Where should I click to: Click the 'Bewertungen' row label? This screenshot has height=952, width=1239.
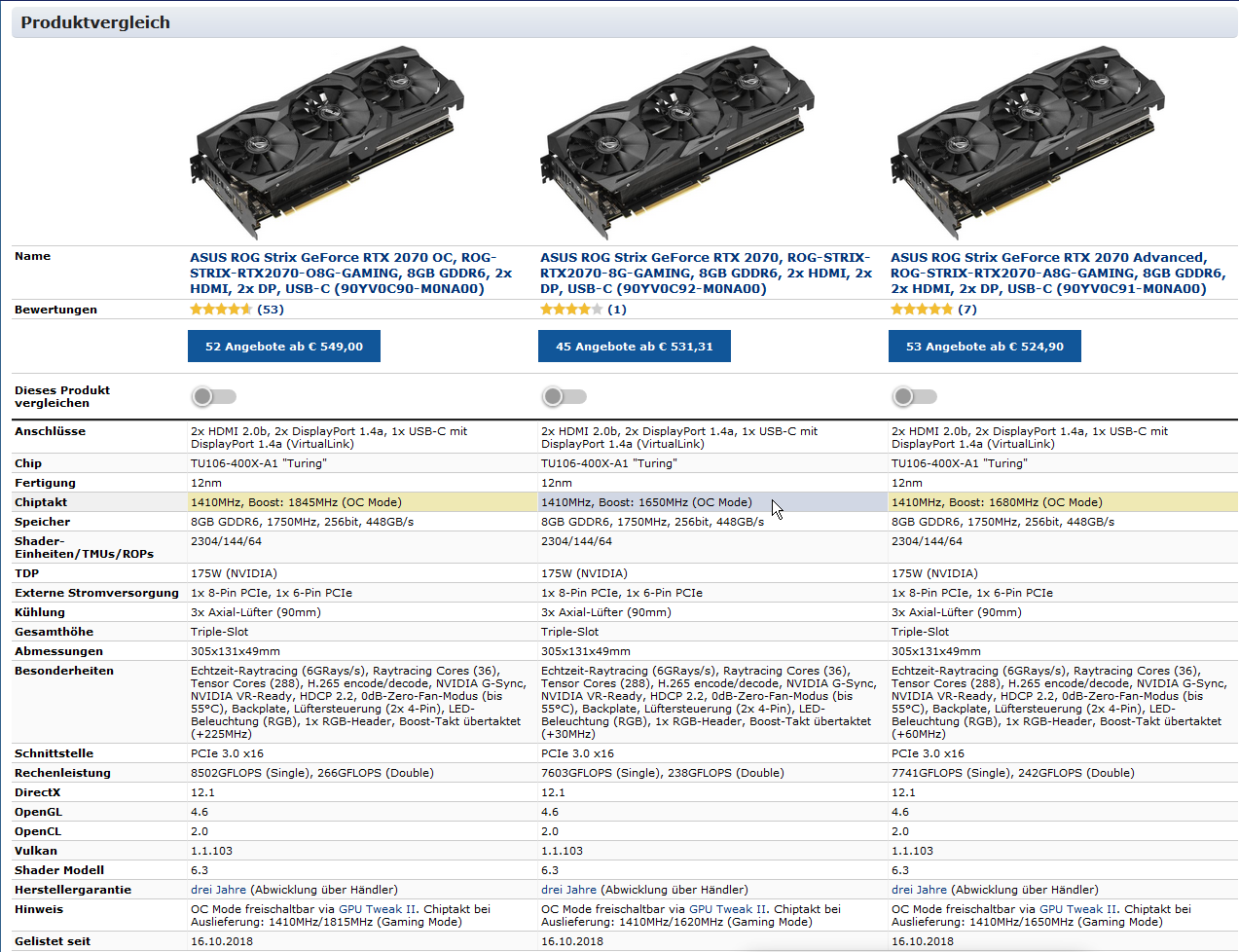pos(55,310)
